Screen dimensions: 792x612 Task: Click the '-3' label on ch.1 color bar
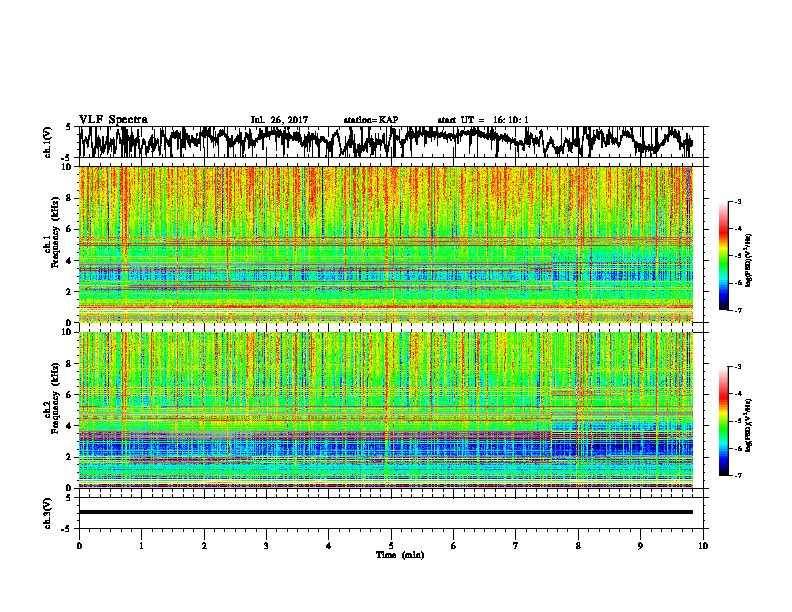737,202
